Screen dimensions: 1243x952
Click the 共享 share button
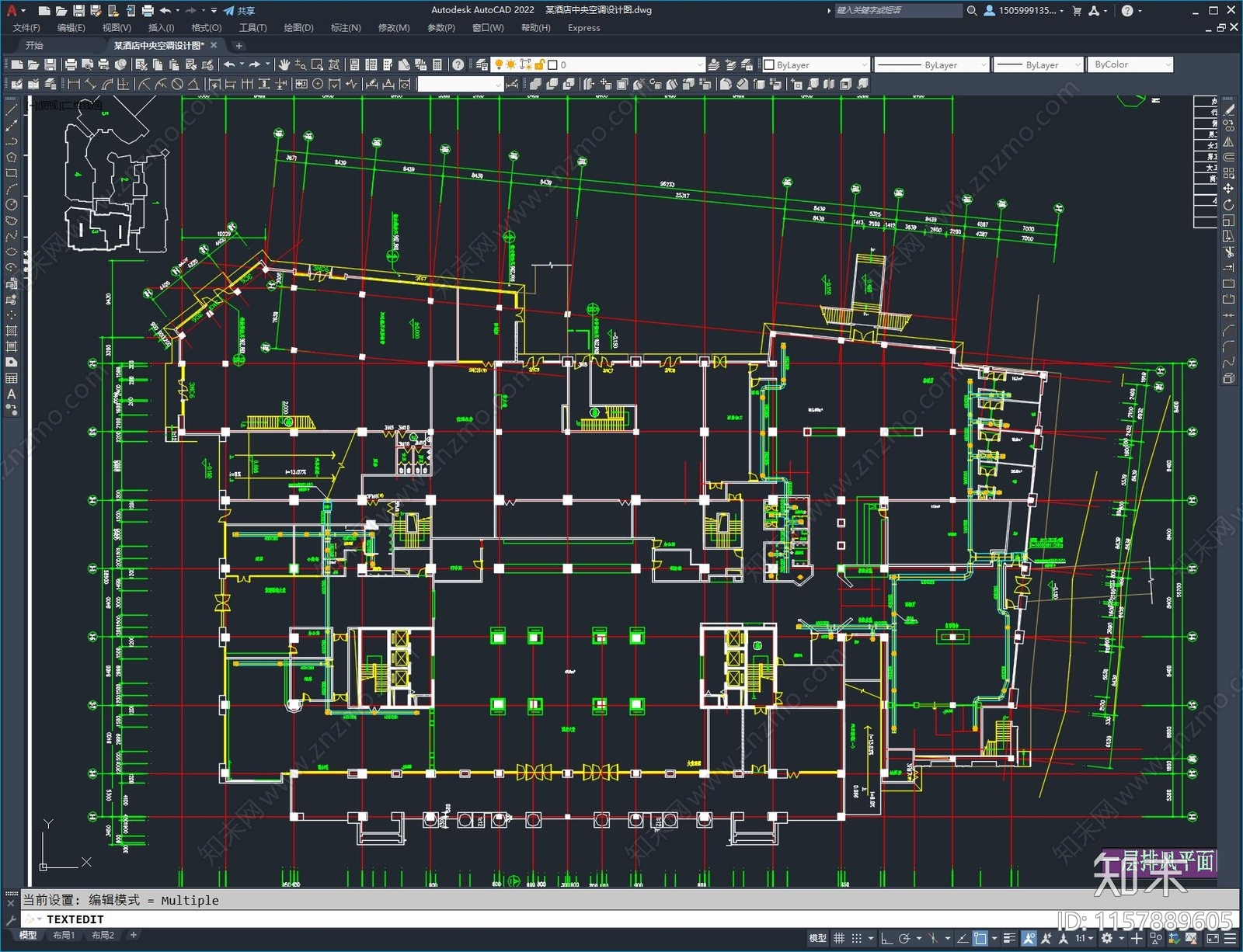point(239,11)
